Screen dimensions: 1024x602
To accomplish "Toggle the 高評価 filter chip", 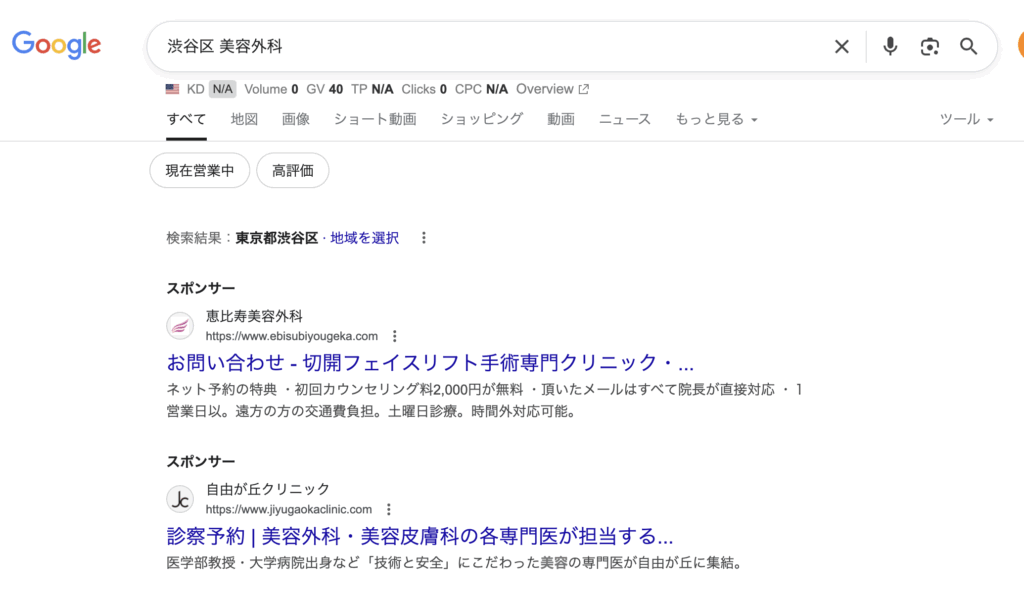I will pos(293,170).
